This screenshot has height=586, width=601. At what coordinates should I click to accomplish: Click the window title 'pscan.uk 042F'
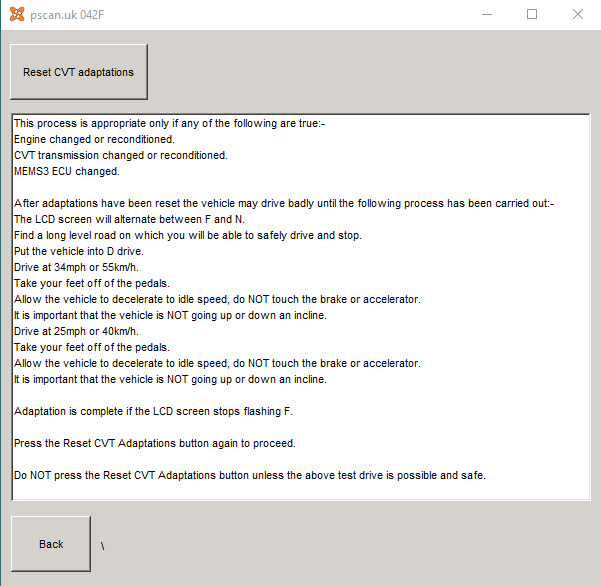click(x=67, y=15)
